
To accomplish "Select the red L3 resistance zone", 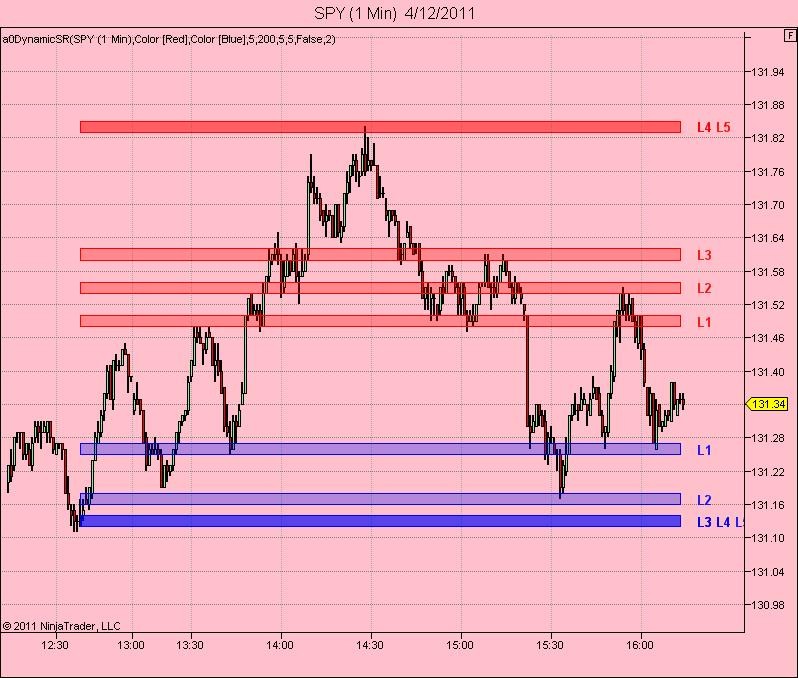I will coord(380,255).
